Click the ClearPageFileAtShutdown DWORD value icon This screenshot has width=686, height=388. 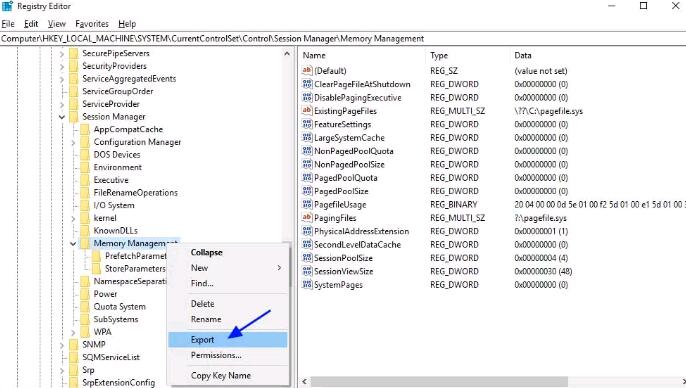click(x=307, y=84)
